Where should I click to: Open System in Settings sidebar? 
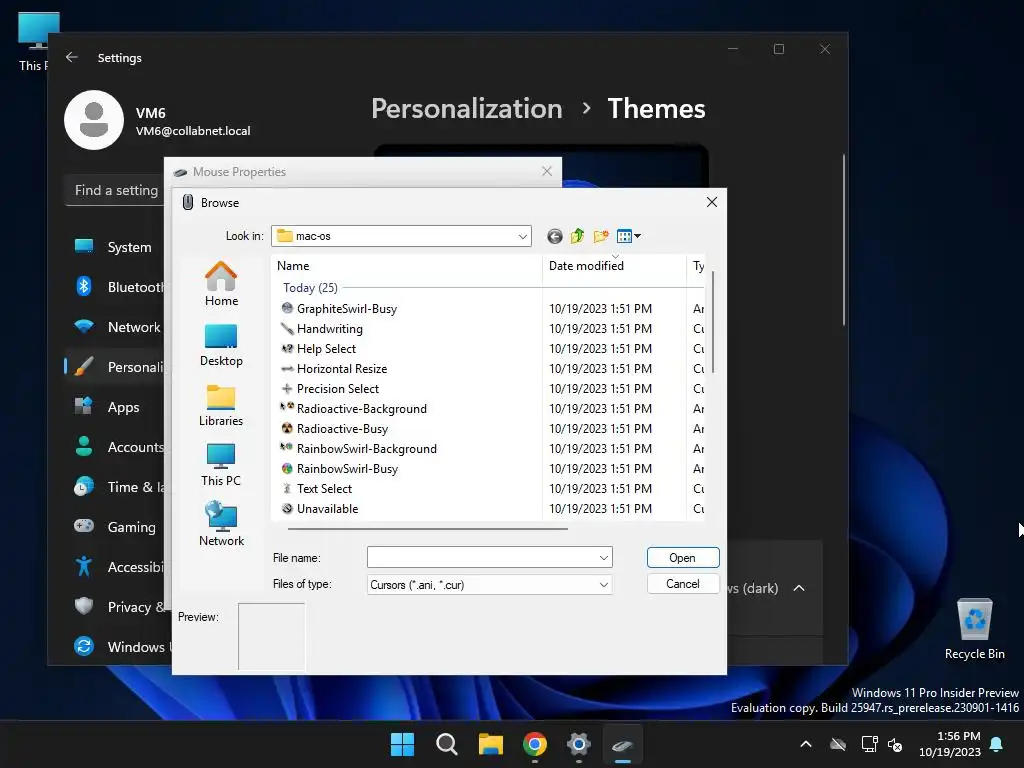113,247
